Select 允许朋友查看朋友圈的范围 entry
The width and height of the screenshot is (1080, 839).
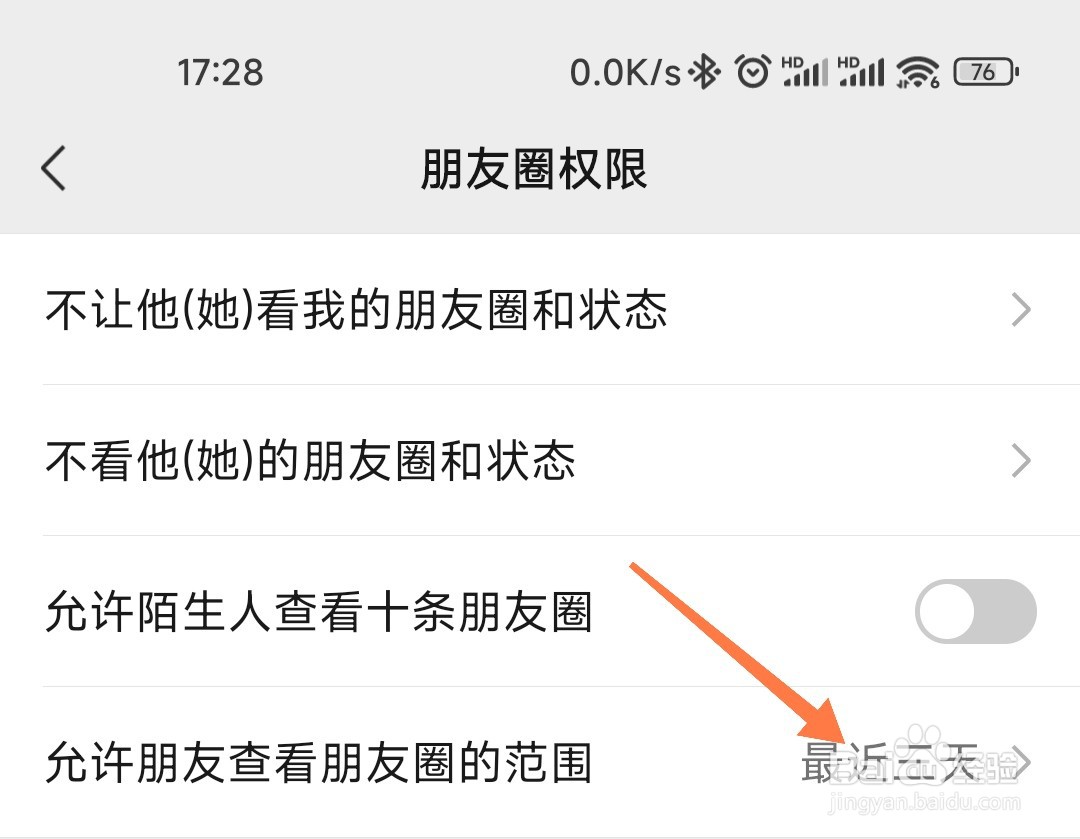[x=540, y=763]
